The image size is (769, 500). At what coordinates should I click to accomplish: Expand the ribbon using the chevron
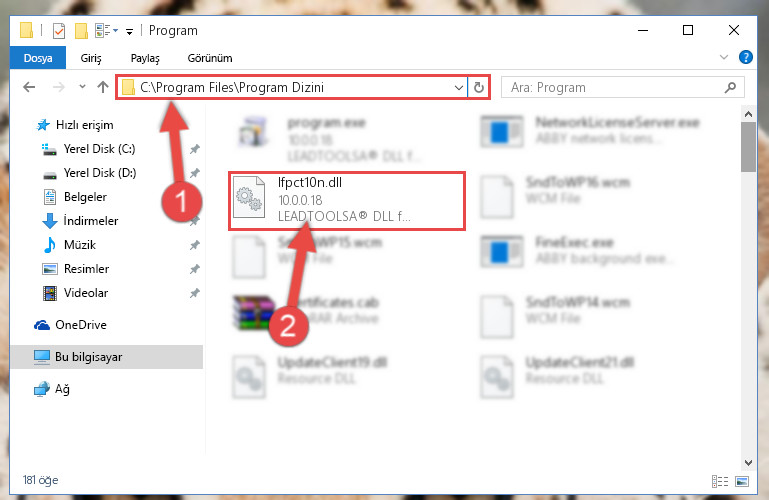723,57
